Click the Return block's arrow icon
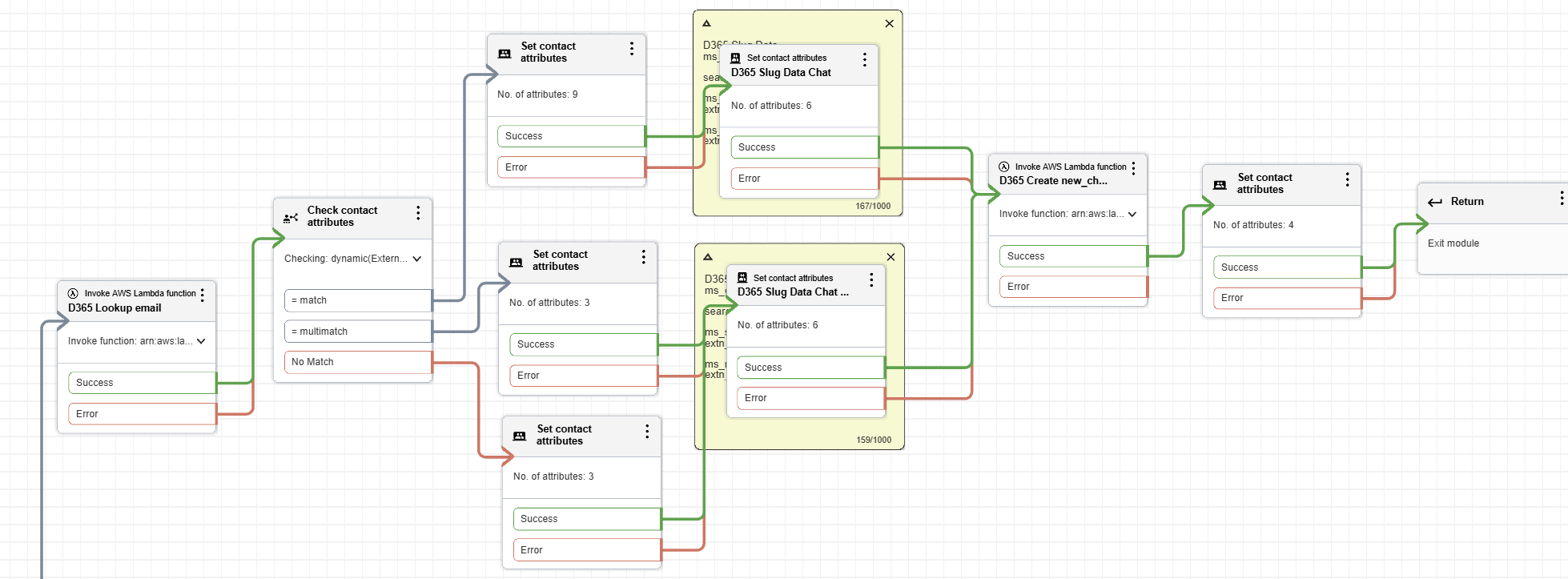The width and height of the screenshot is (1568, 579). (1435, 203)
